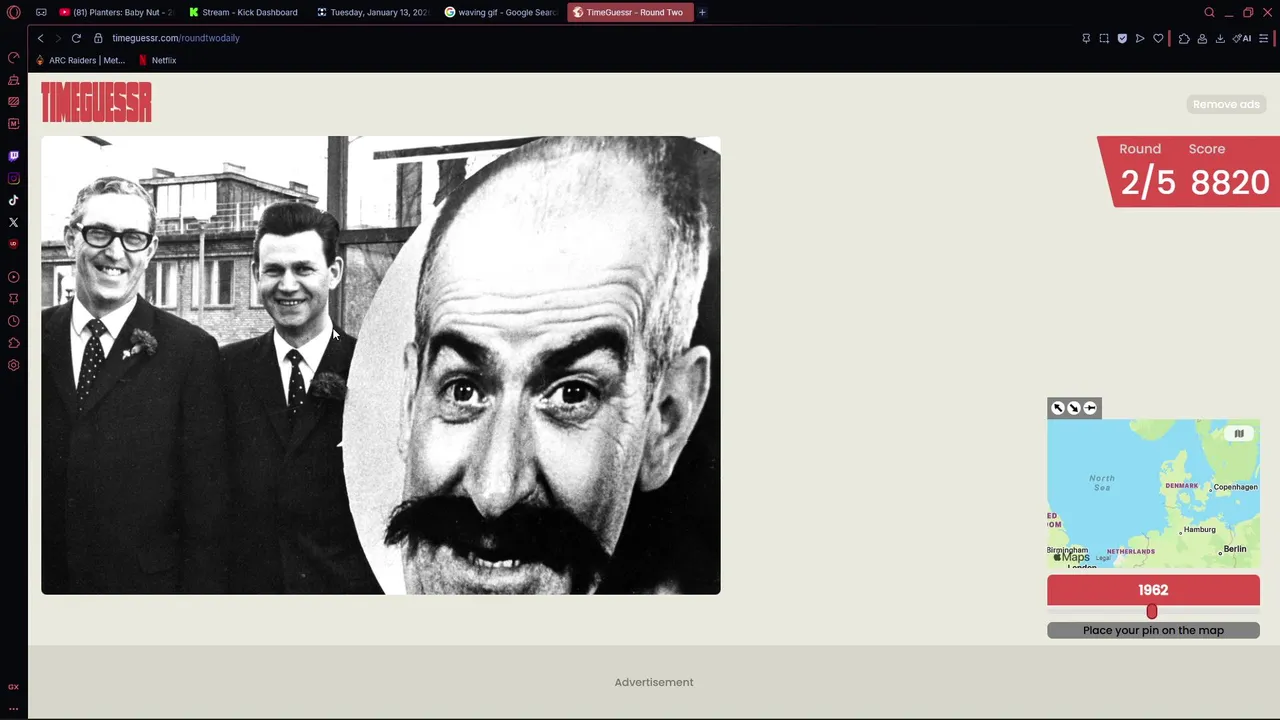Image resolution: width=1280 pixels, height=720 pixels.
Task: Switch to waving gif Google Search tab
Action: click(500, 12)
